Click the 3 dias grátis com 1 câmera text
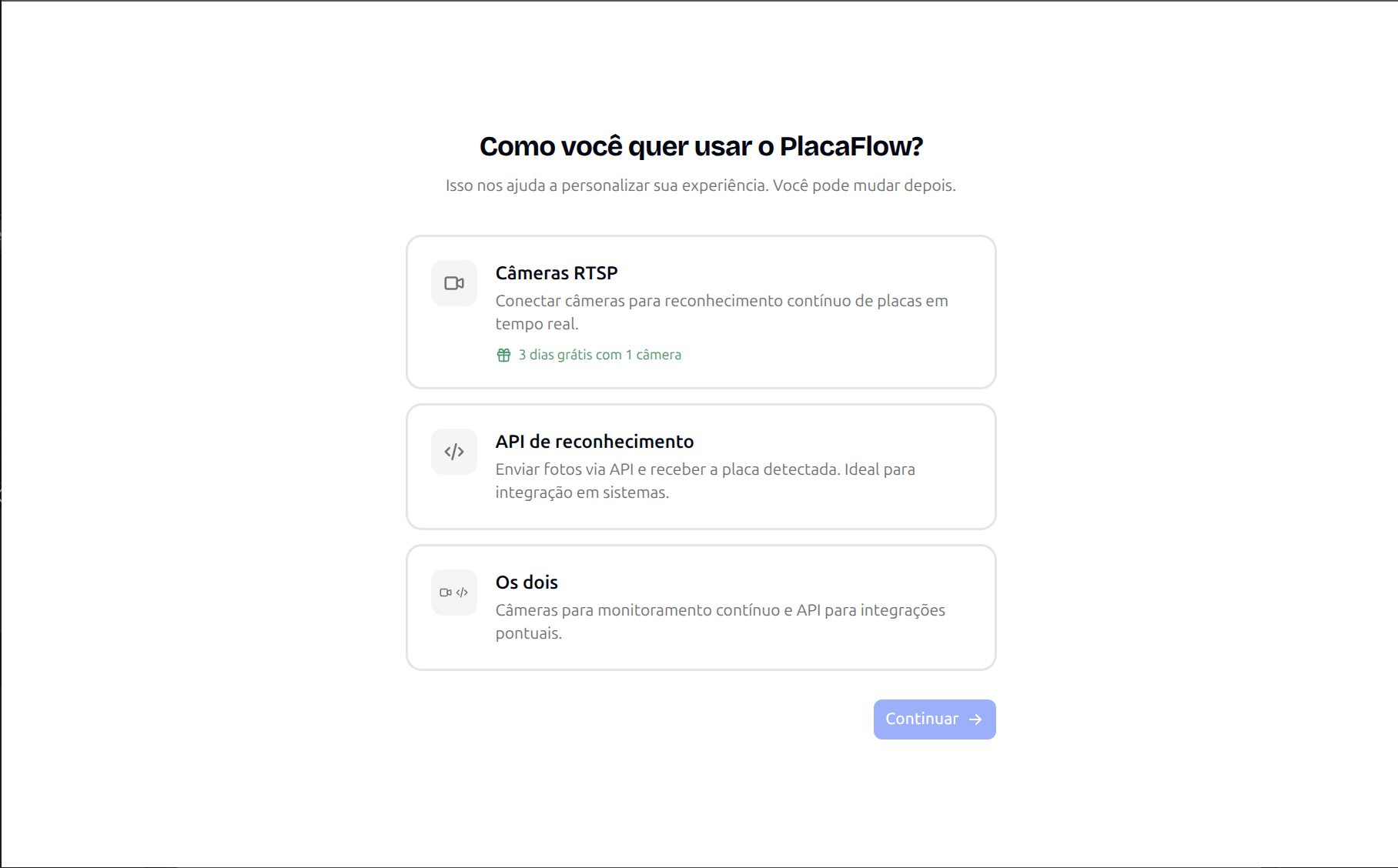 (x=600, y=355)
